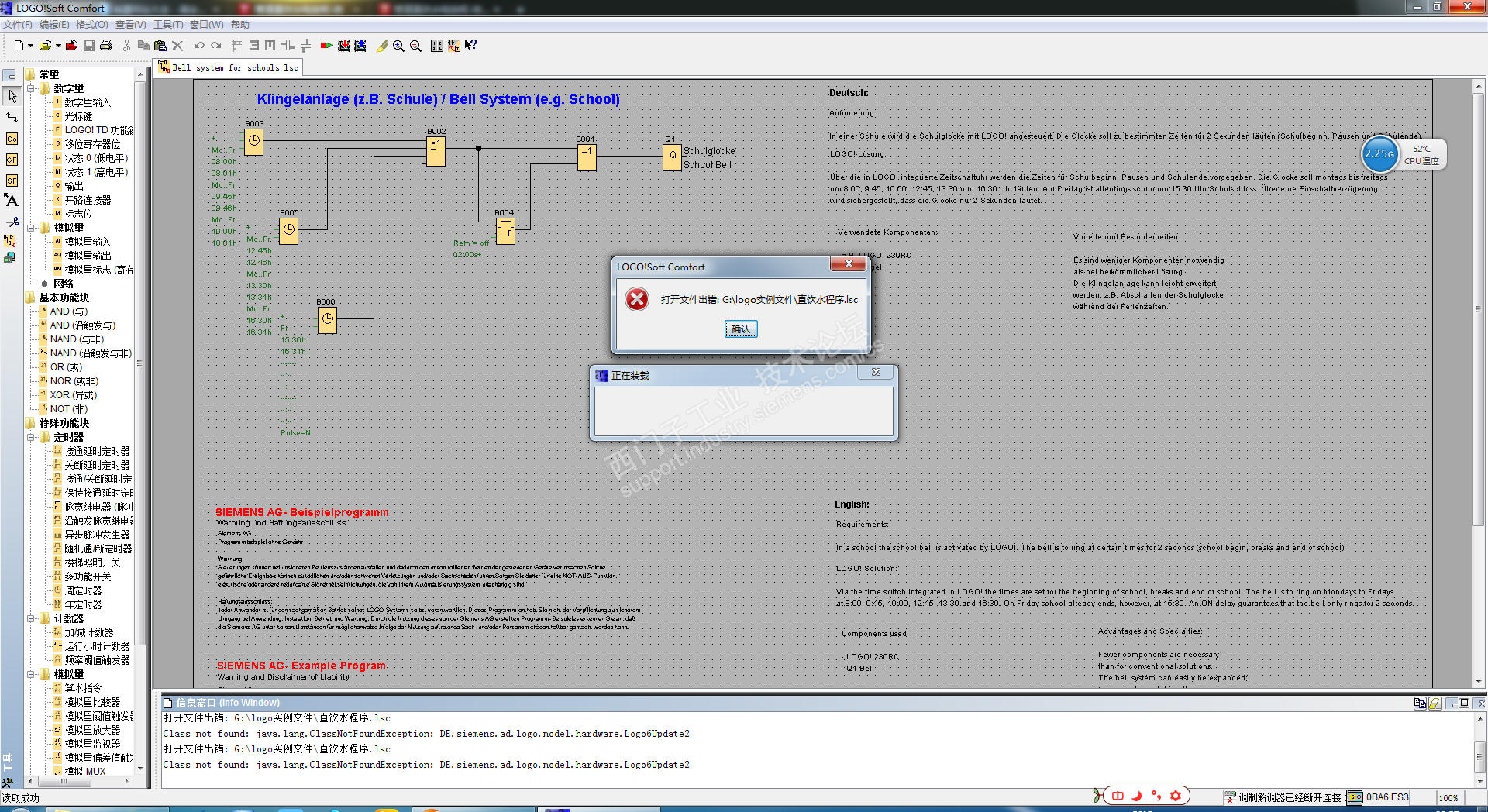
Task: Toggle the input method 中 language mode
Action: 1118,796
